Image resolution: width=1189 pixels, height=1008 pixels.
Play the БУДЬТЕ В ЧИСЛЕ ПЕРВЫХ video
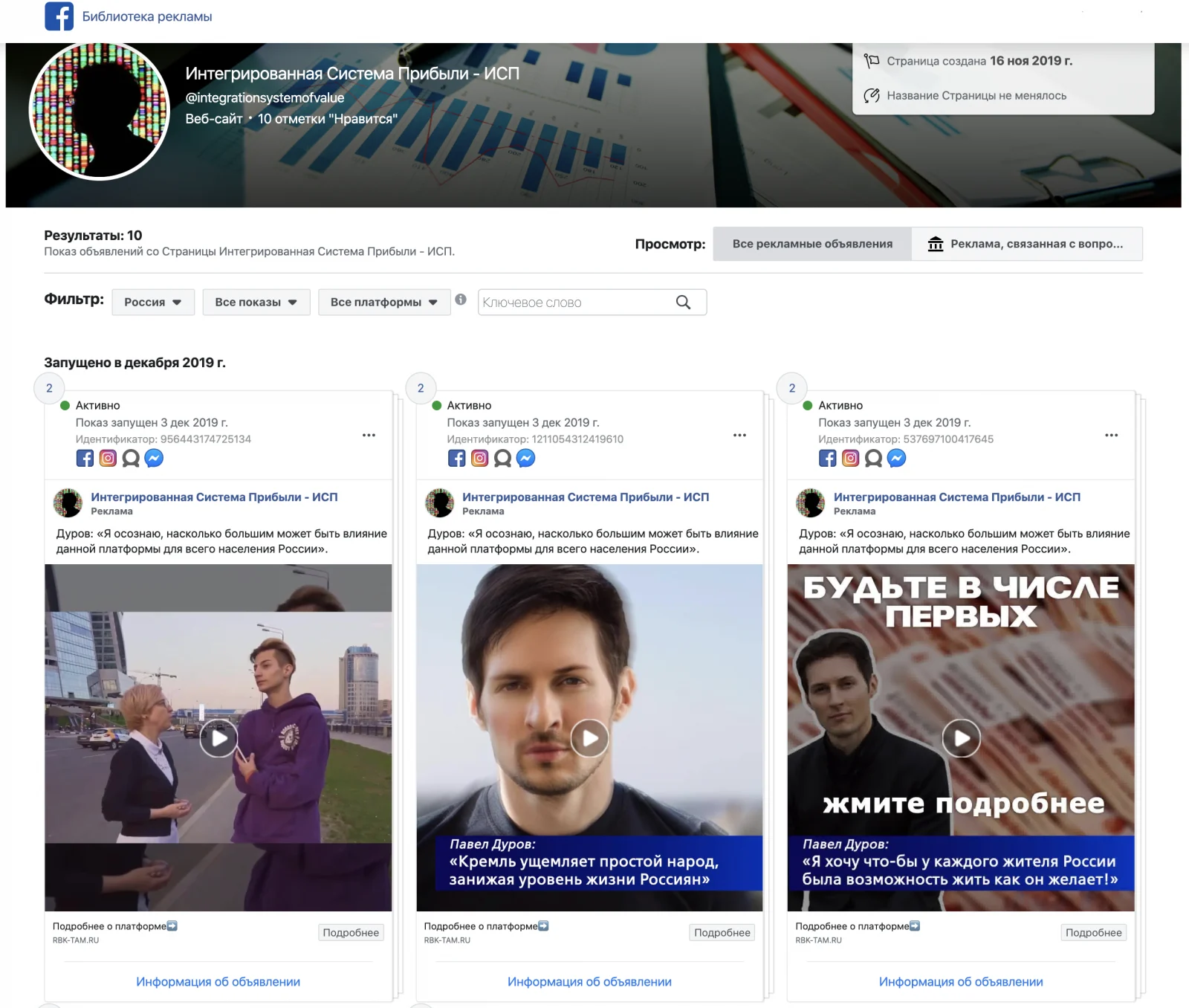click(x=962, y=738)
